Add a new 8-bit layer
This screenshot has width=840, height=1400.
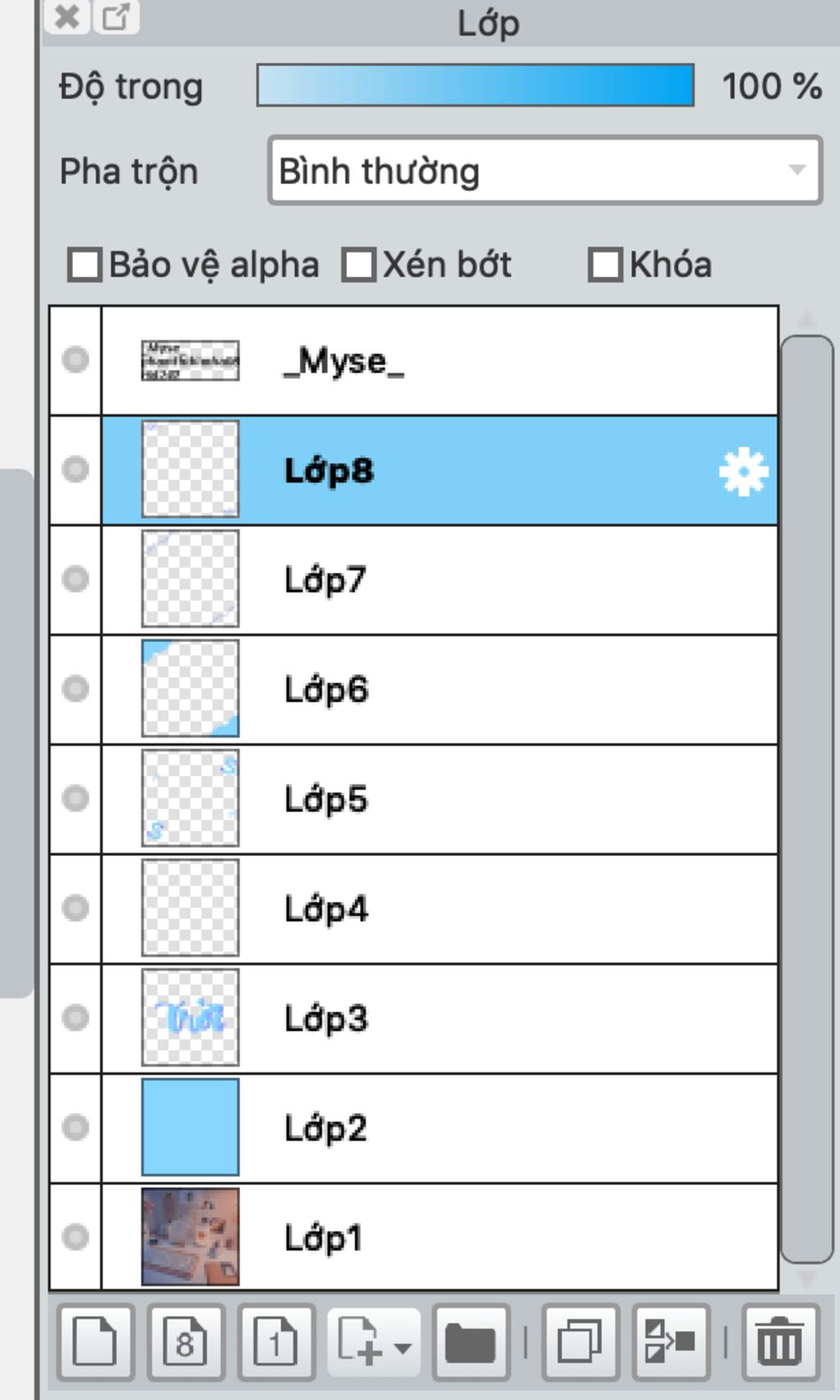point(185,1343)
